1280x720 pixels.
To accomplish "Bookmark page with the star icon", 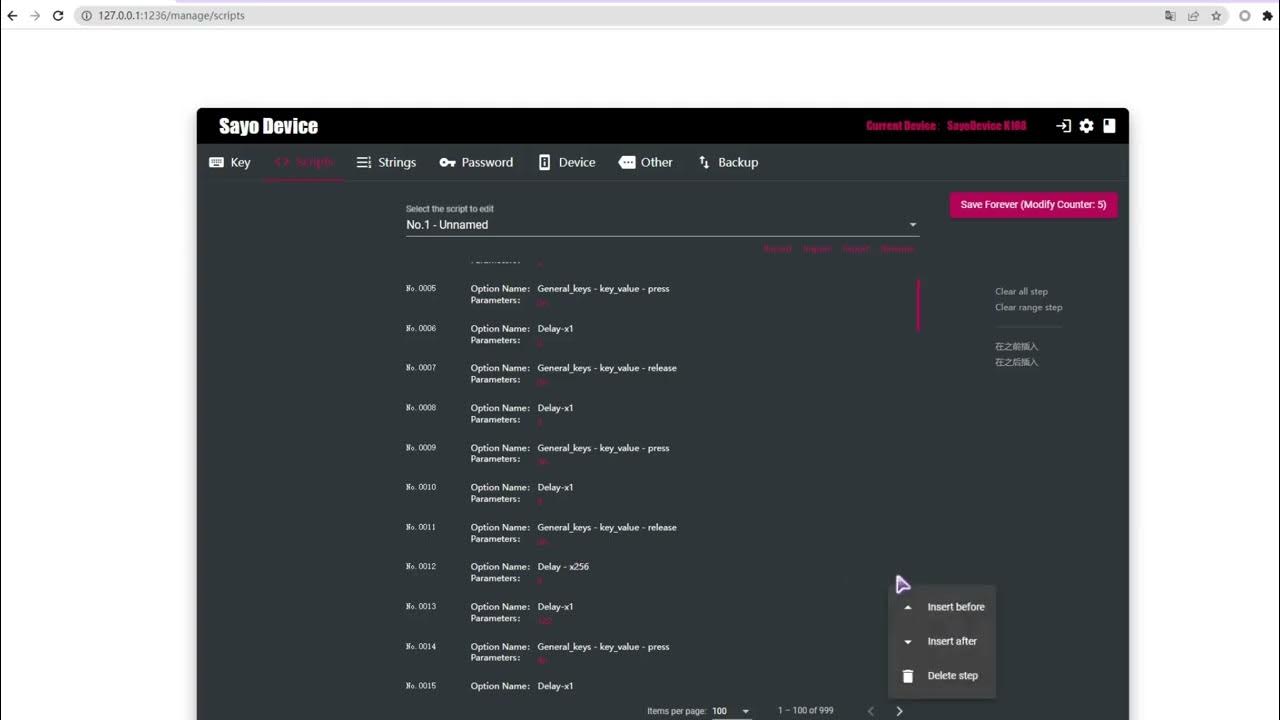I will (x=1216, y=16).
